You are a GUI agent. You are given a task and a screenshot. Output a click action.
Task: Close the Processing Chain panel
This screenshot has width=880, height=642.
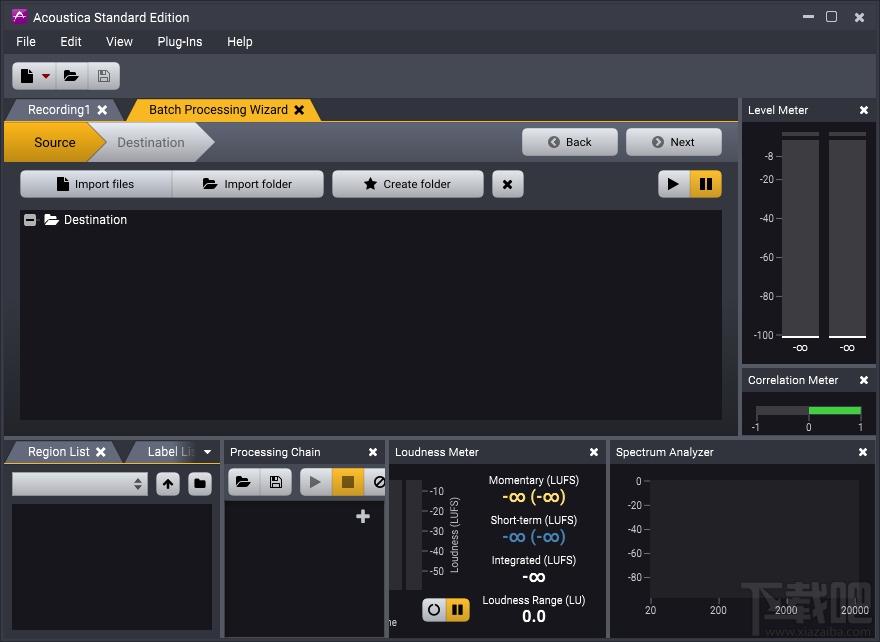373,452
